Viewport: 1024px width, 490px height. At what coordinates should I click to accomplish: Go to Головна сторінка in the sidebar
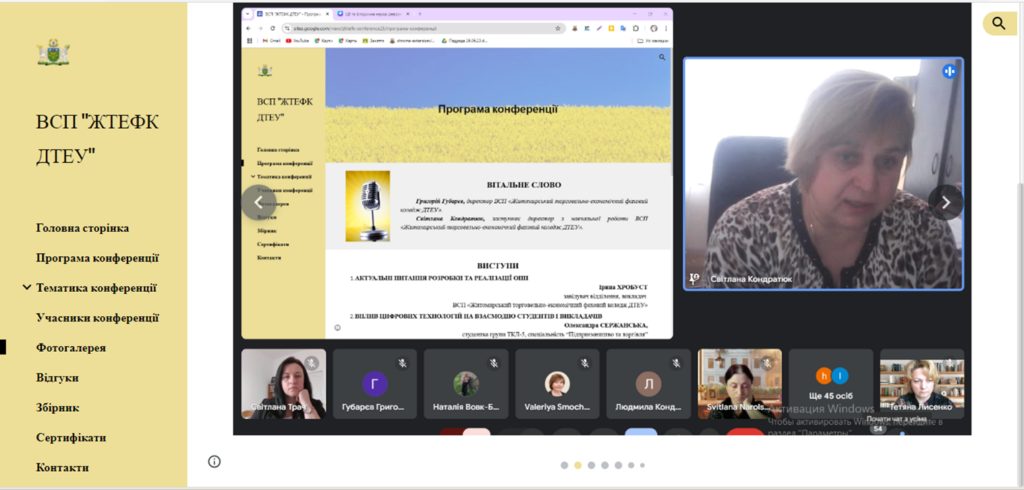click(82, 228)
